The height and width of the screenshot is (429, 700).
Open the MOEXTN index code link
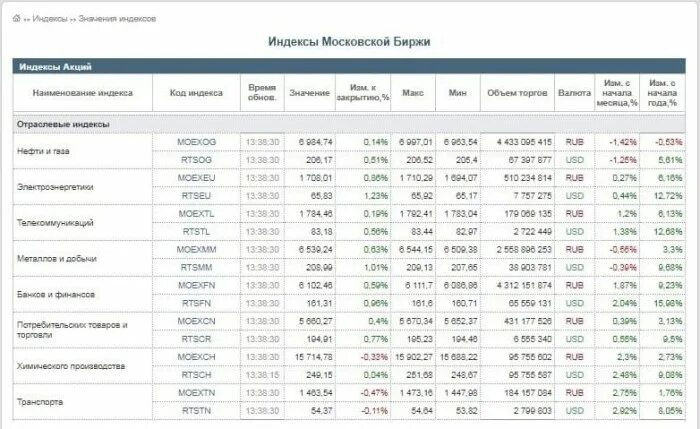tap(196, 392)
